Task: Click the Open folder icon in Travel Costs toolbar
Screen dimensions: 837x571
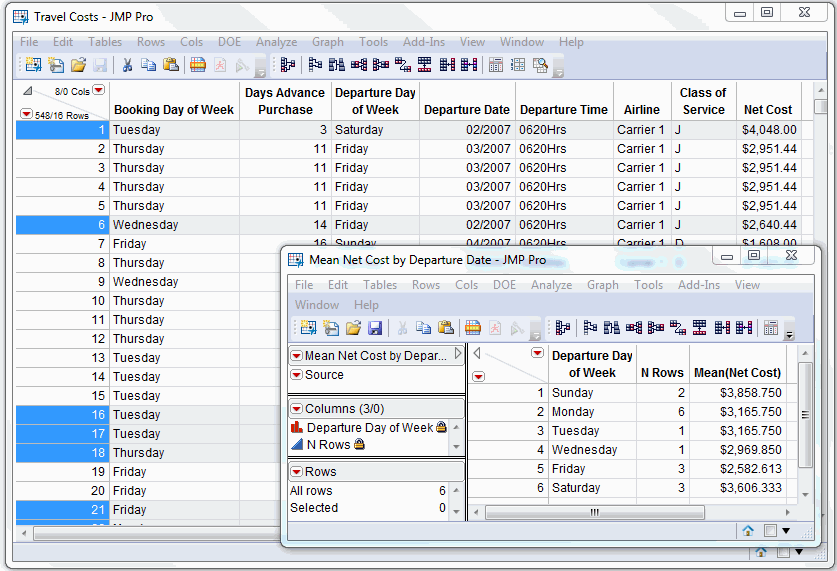Action: click(78, 65)
